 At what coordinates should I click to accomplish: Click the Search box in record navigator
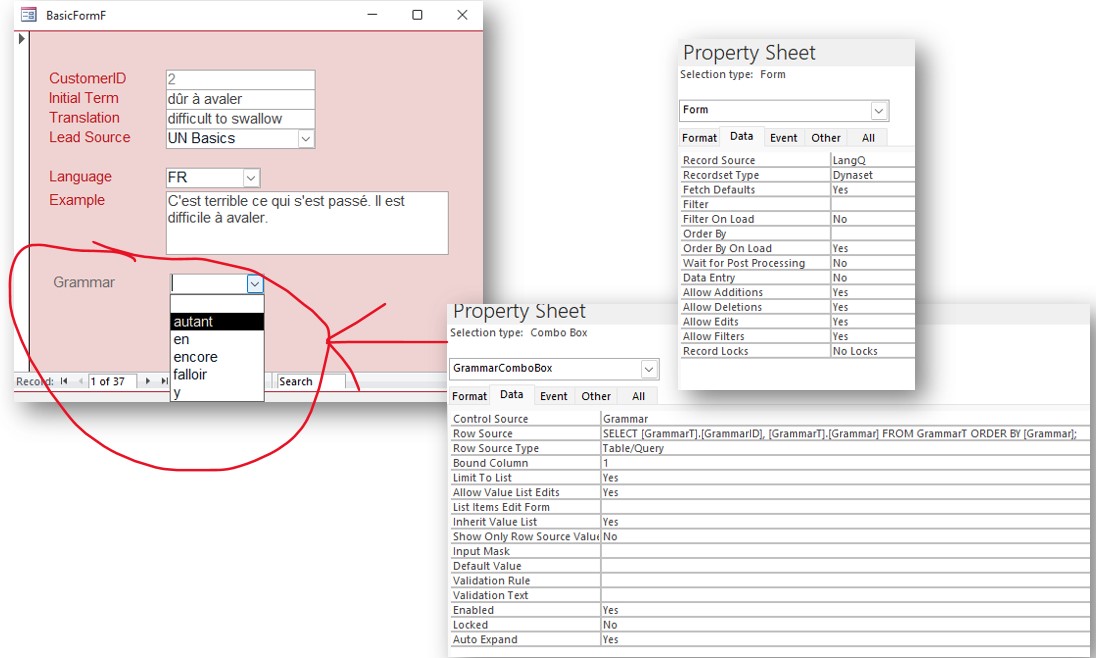(310, 381)
